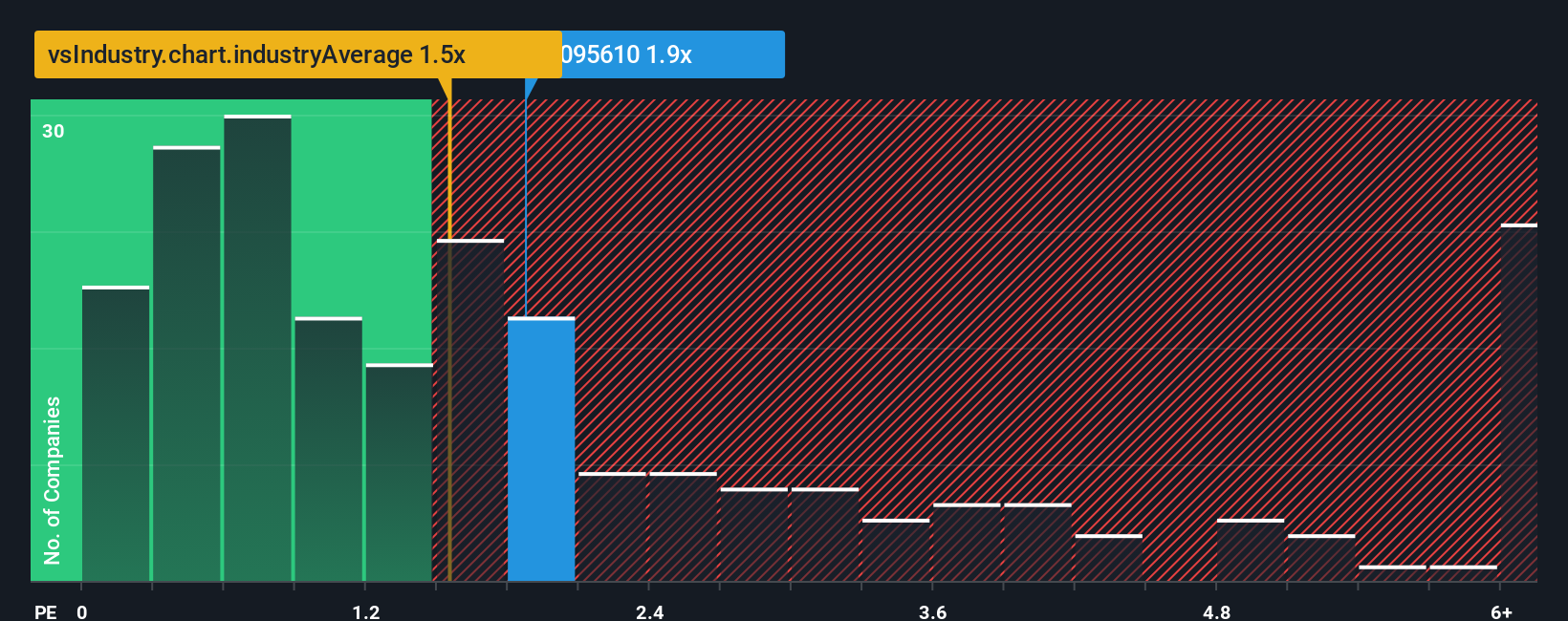The width and height of the screenshot is (1568, 621).
Task: Click the tallest green bar reaching 30
Action: pos(257,348)
